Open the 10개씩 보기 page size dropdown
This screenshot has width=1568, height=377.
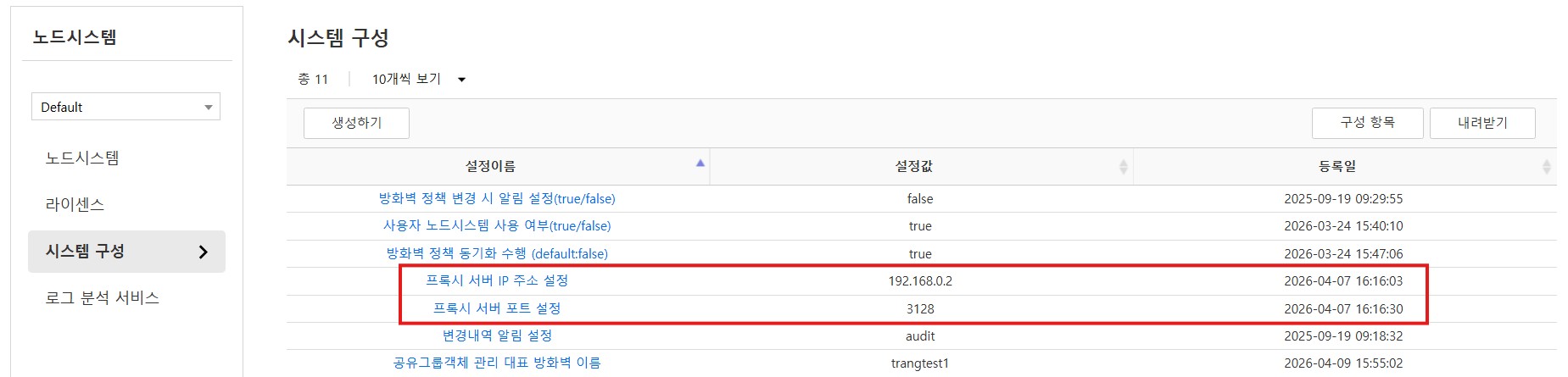click(419, 79)
